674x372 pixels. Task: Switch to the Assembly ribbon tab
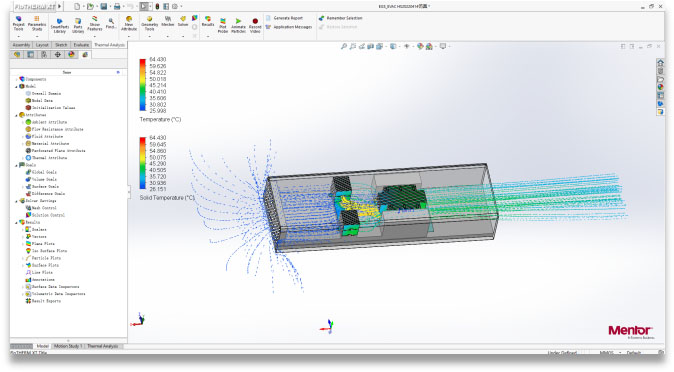click(x=21, y=45)
